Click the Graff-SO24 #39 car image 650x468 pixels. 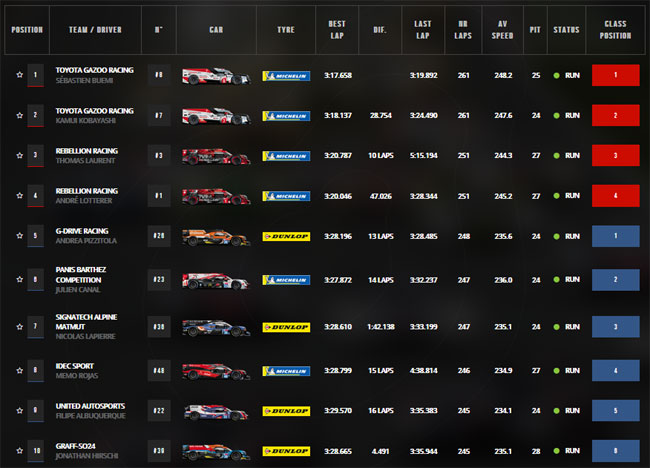[216, 452]
